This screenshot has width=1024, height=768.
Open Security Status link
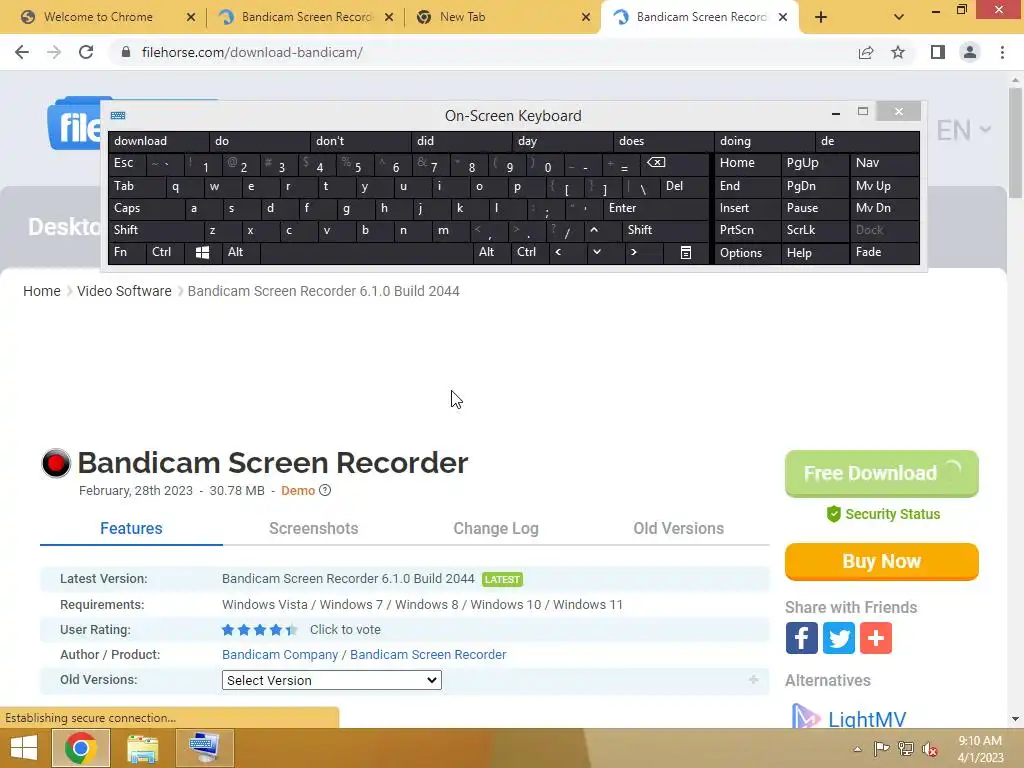coord(884,514)
